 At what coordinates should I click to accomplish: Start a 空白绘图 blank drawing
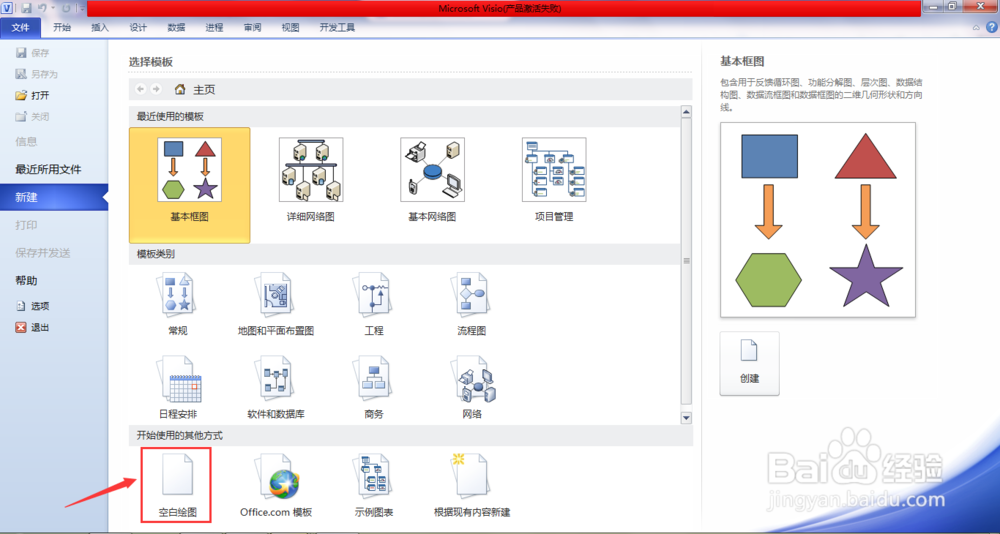pos(176,484)
